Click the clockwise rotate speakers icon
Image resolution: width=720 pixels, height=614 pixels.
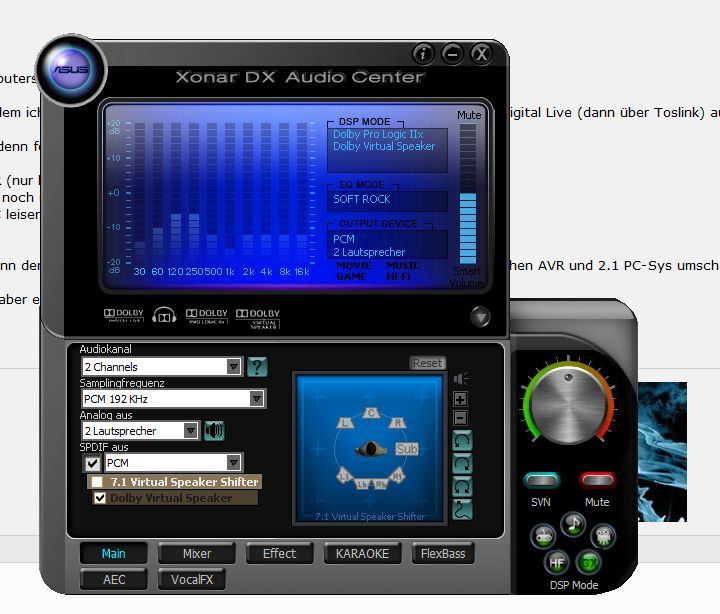coord(462,463)
